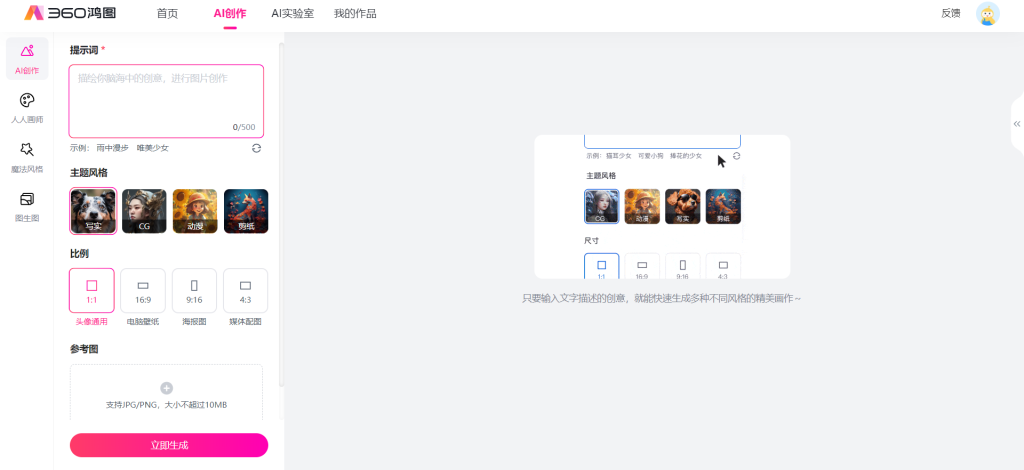Open the AI实验室 tab

coord(292,14)
